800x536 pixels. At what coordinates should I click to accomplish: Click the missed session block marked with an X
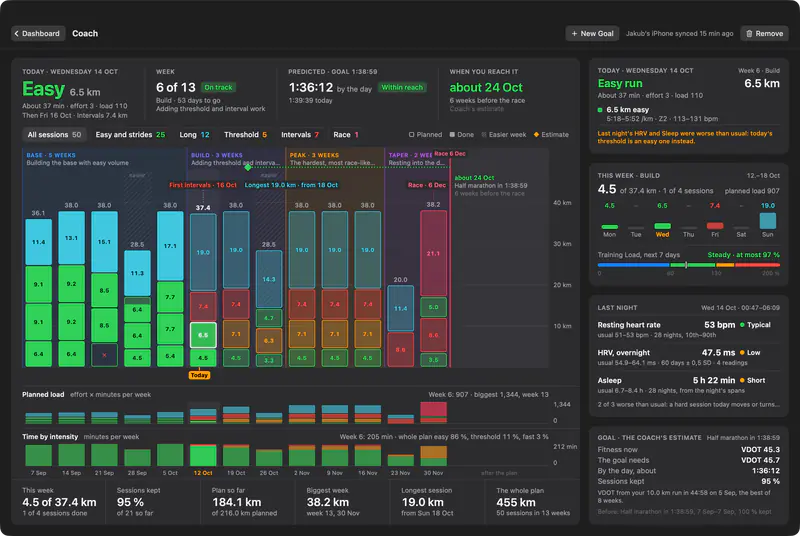[104, 355]
